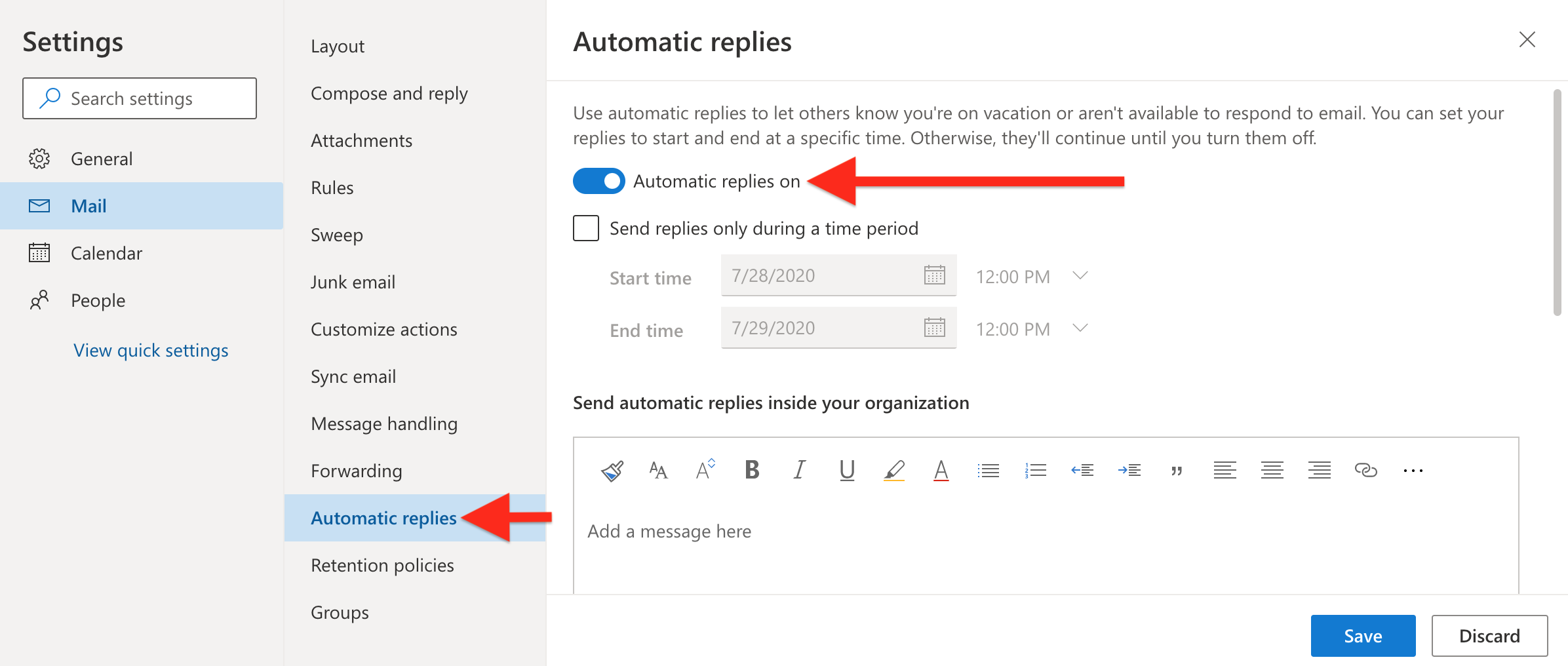Image resolution: width=1568 pixels, height=666 pixels.
Task: Decrease indent in message editor
Action: [1082, 470]
